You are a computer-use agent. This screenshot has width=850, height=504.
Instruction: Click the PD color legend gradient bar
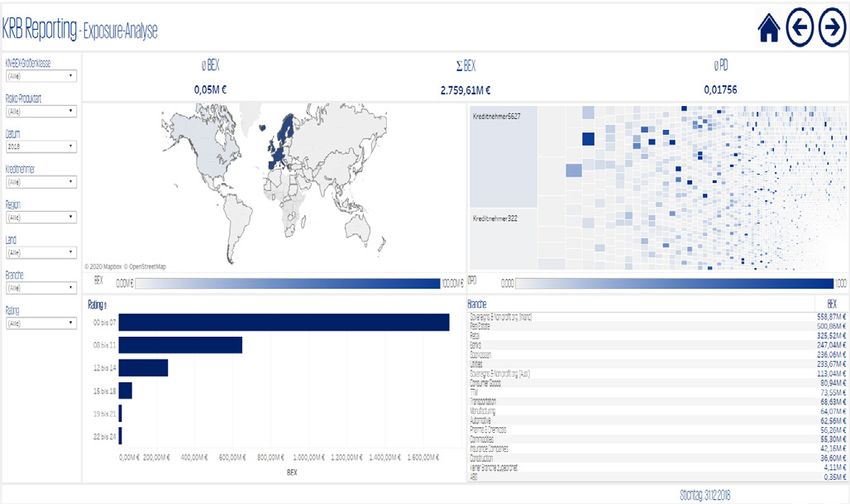pyautogui.click(x=675, y=283)
